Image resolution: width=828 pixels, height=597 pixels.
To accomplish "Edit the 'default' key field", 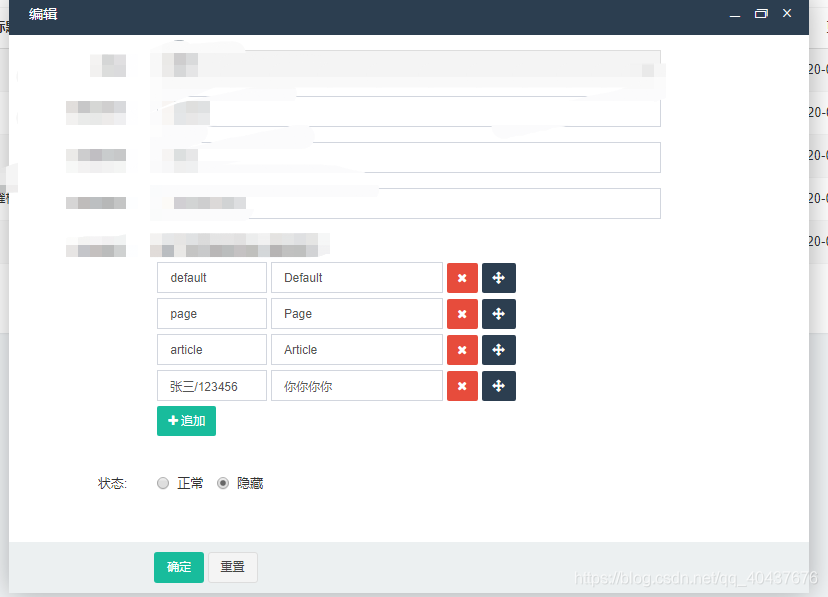I will [x=212, y=278].
